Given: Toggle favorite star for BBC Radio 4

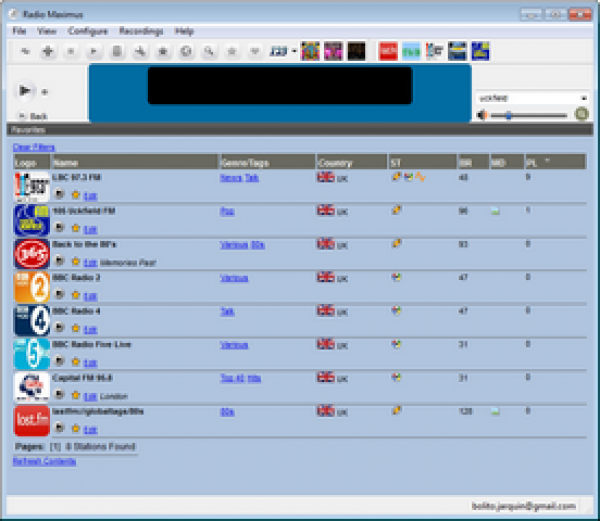Looking at the screenshot, I should click(76, 328).
